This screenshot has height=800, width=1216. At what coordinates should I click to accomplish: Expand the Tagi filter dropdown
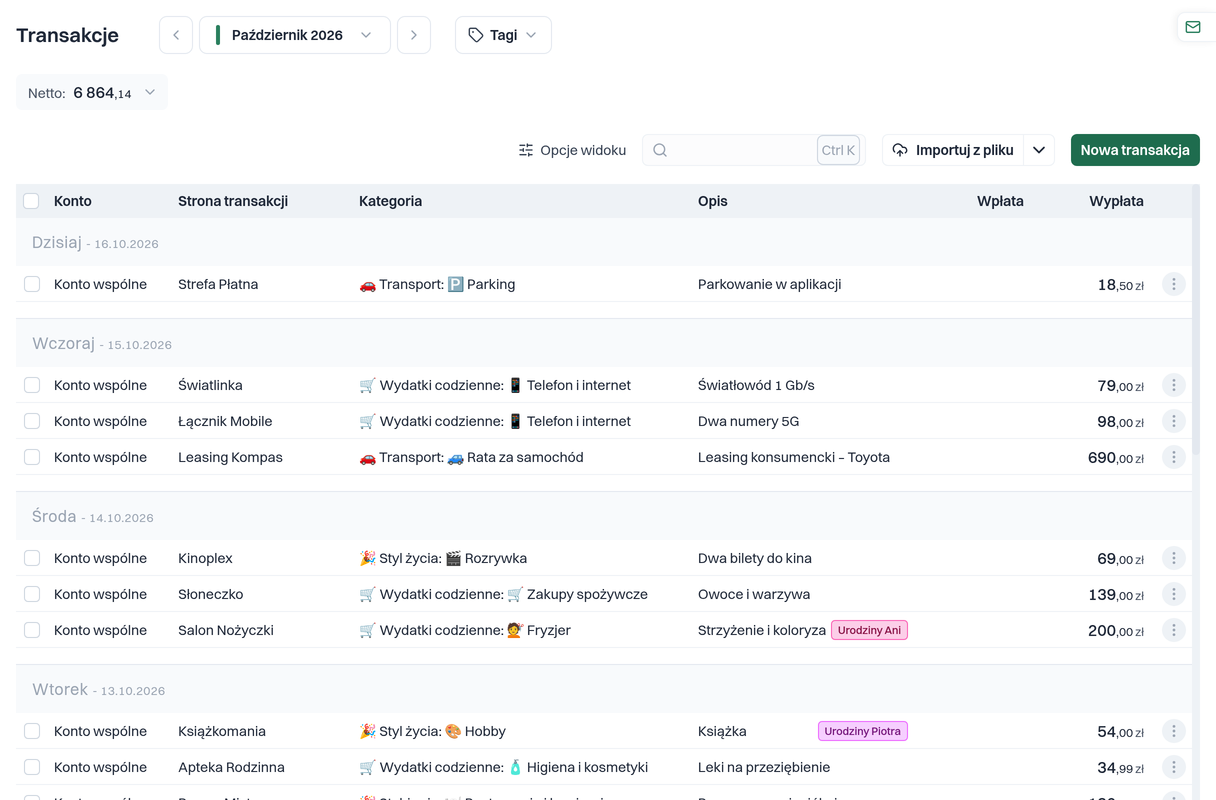tap(503, 35)
